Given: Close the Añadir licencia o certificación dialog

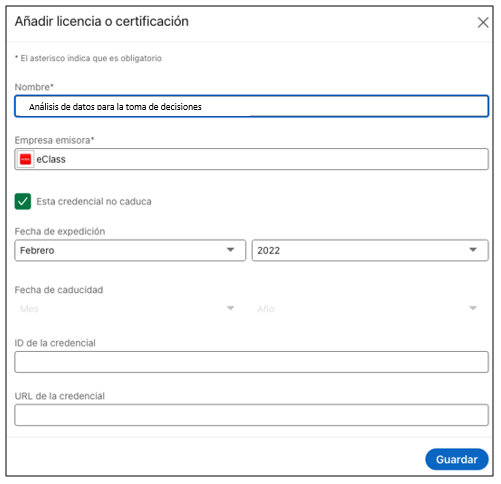Looking at the screenshot, I should 483,23.
